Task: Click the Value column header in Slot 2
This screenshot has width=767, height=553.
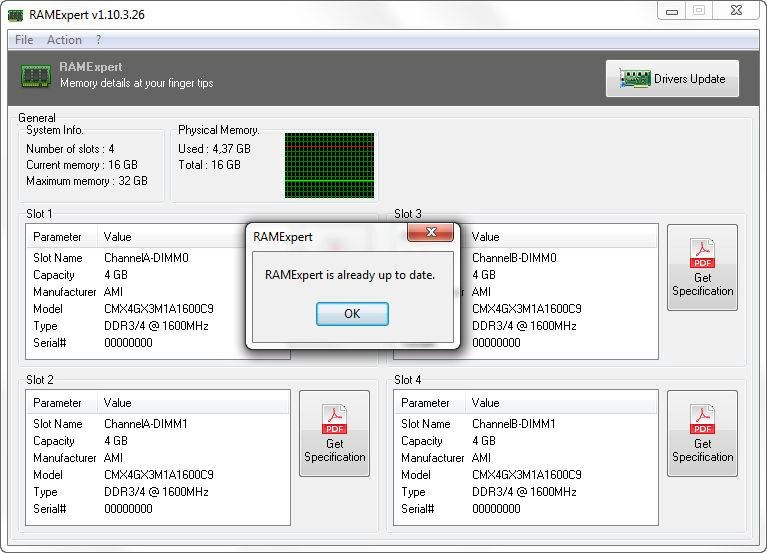Action: point(193,402)
